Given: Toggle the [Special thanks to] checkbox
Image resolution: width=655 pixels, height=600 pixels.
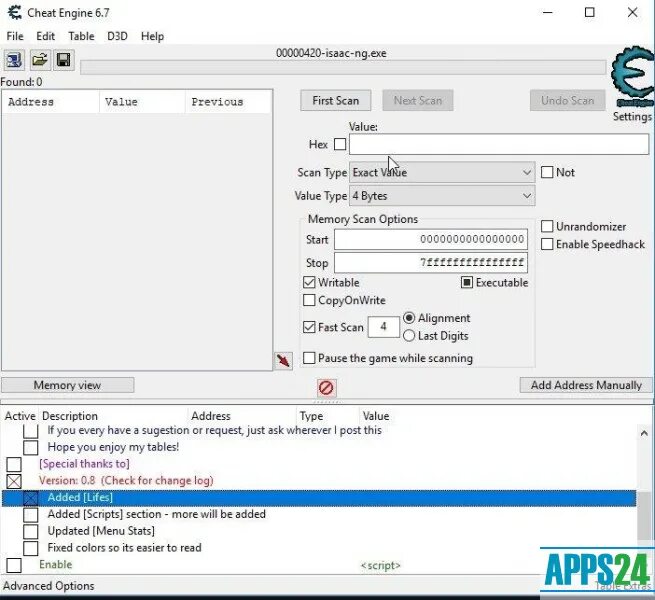Looking at the screenshot, I should [x=14, y=464].
